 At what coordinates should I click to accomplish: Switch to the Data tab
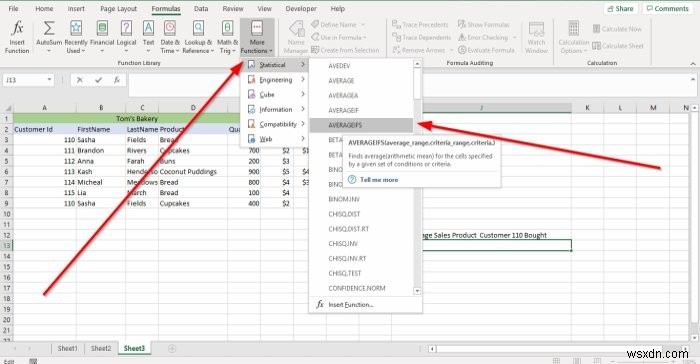pos(201,8)
